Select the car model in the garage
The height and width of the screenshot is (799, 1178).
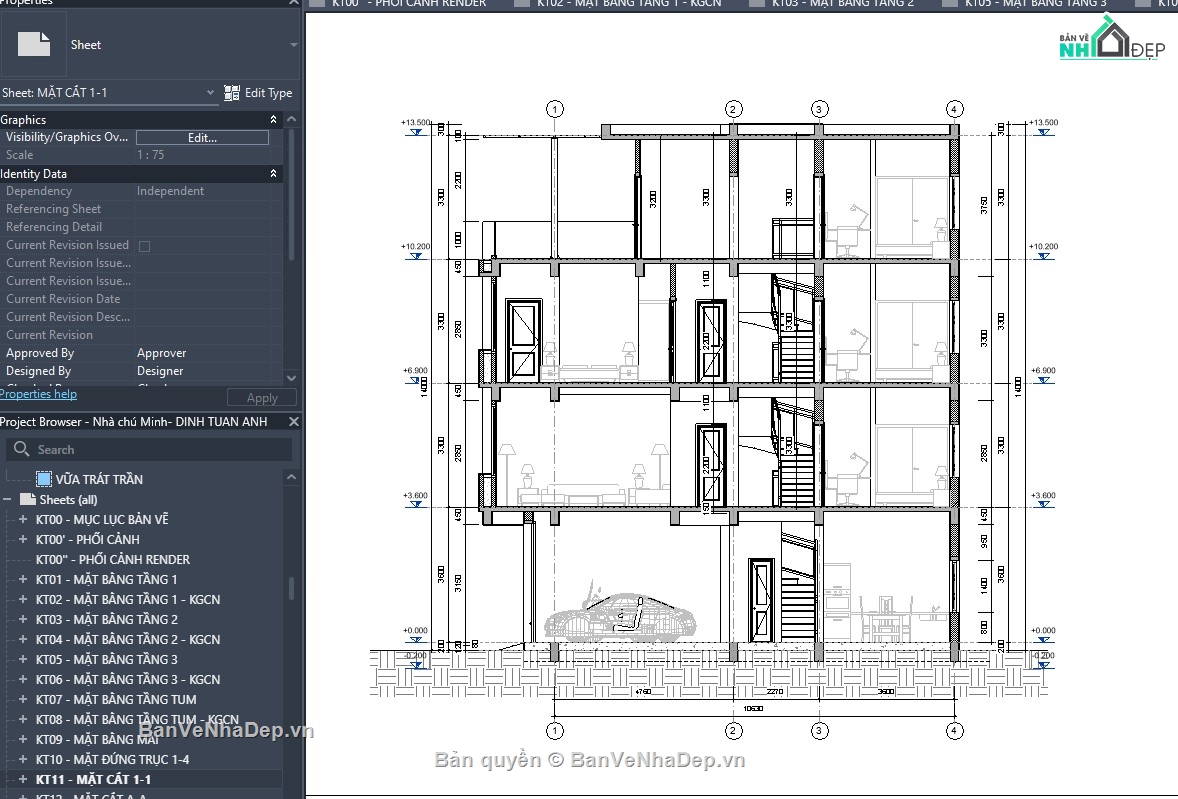point(620,615)
